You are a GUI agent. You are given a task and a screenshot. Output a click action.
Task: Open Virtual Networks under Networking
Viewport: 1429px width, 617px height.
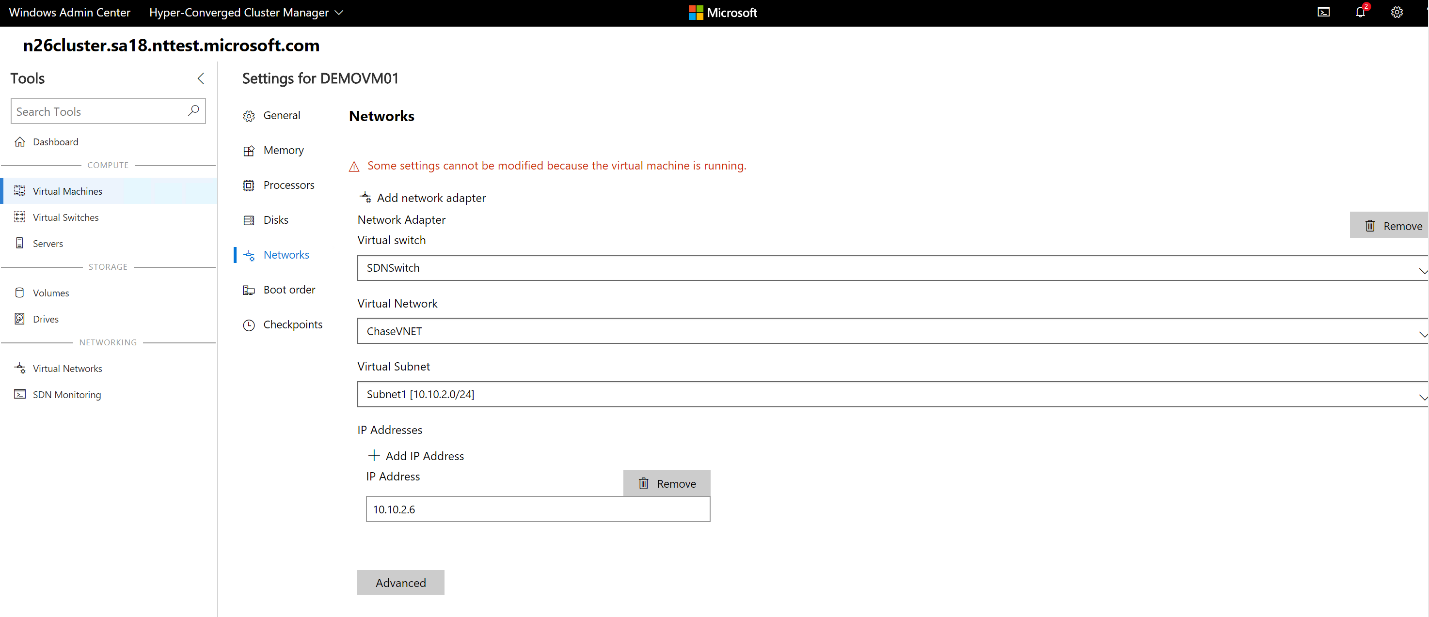click(71, 368)
